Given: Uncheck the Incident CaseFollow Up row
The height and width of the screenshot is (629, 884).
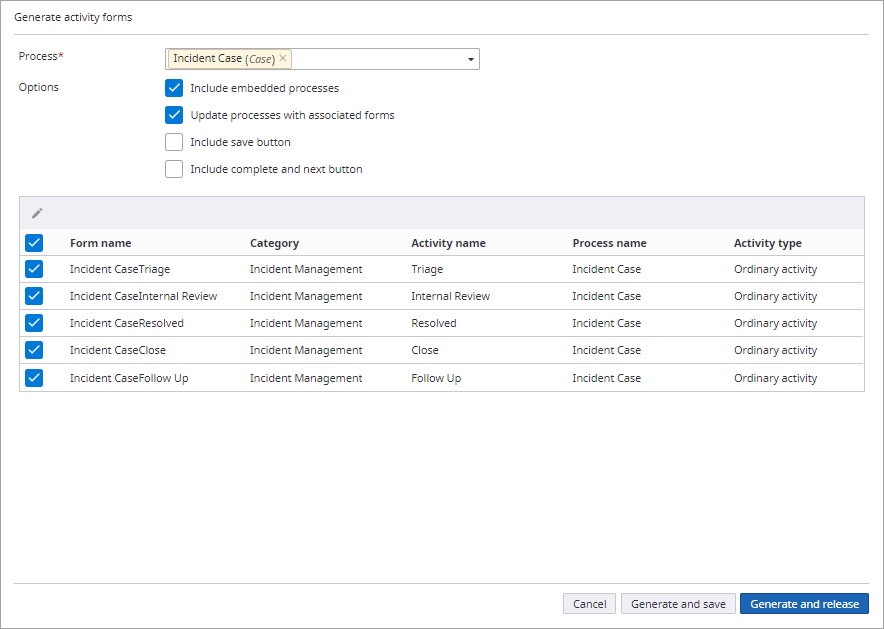Looking at the screenshot, I should coord(34,377).
